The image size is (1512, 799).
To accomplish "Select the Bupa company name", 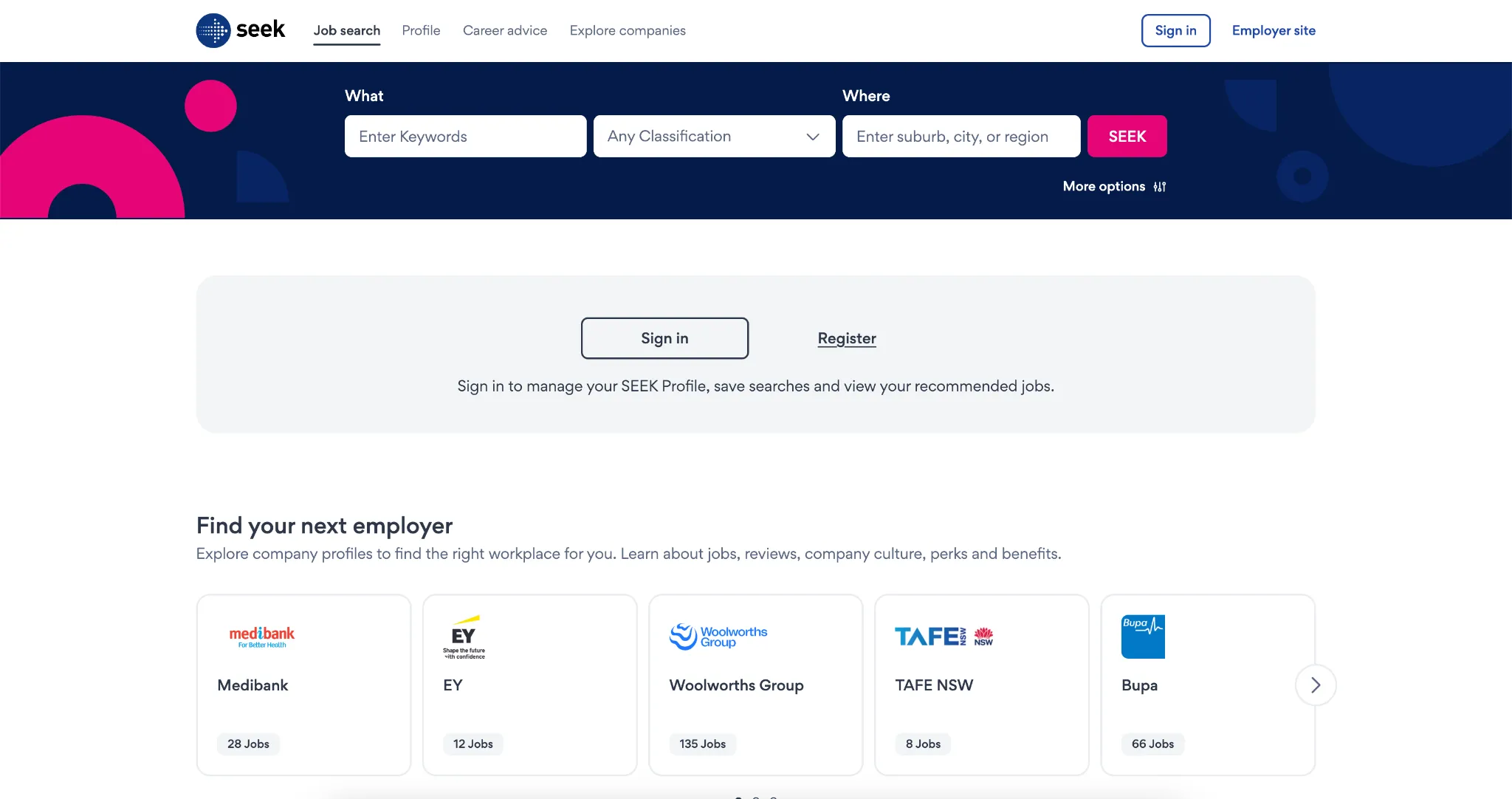I will (1139, 685).
